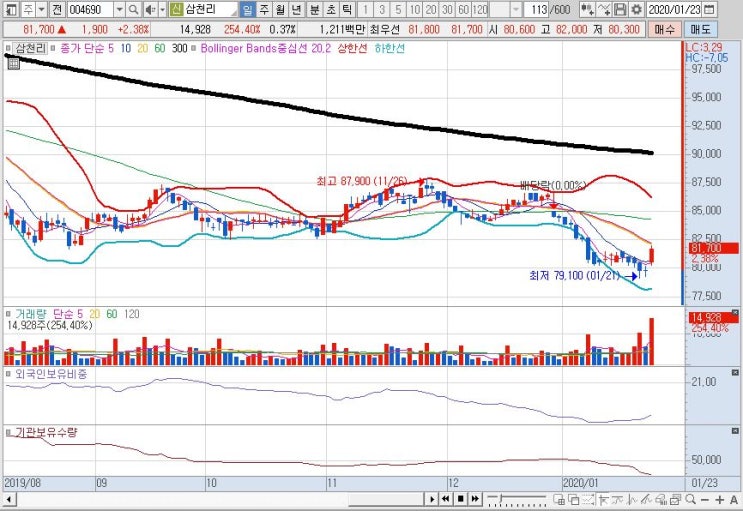Click the green 신 badge

point(176,9)
